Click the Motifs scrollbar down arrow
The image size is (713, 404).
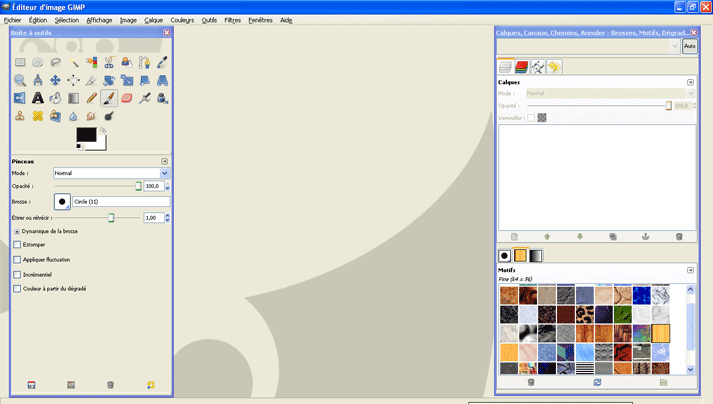click(690, 369)
